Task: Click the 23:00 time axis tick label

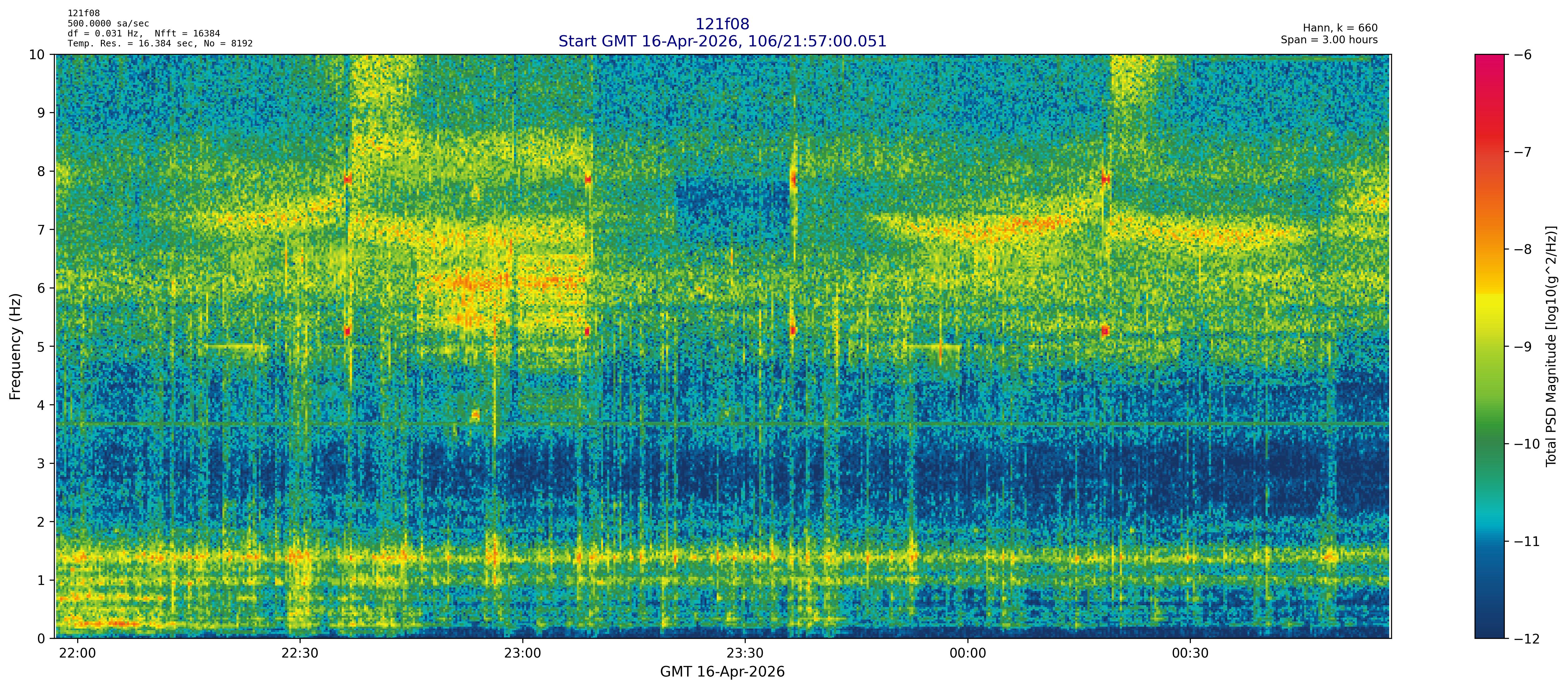Action: point(522,653)
